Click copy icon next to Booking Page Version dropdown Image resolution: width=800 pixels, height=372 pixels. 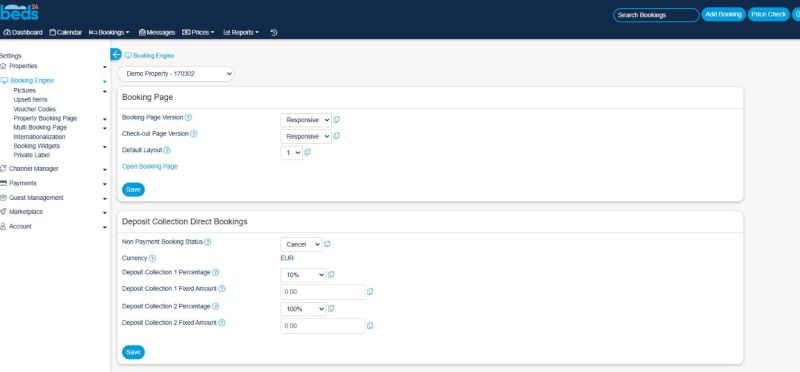click(336, 120)
